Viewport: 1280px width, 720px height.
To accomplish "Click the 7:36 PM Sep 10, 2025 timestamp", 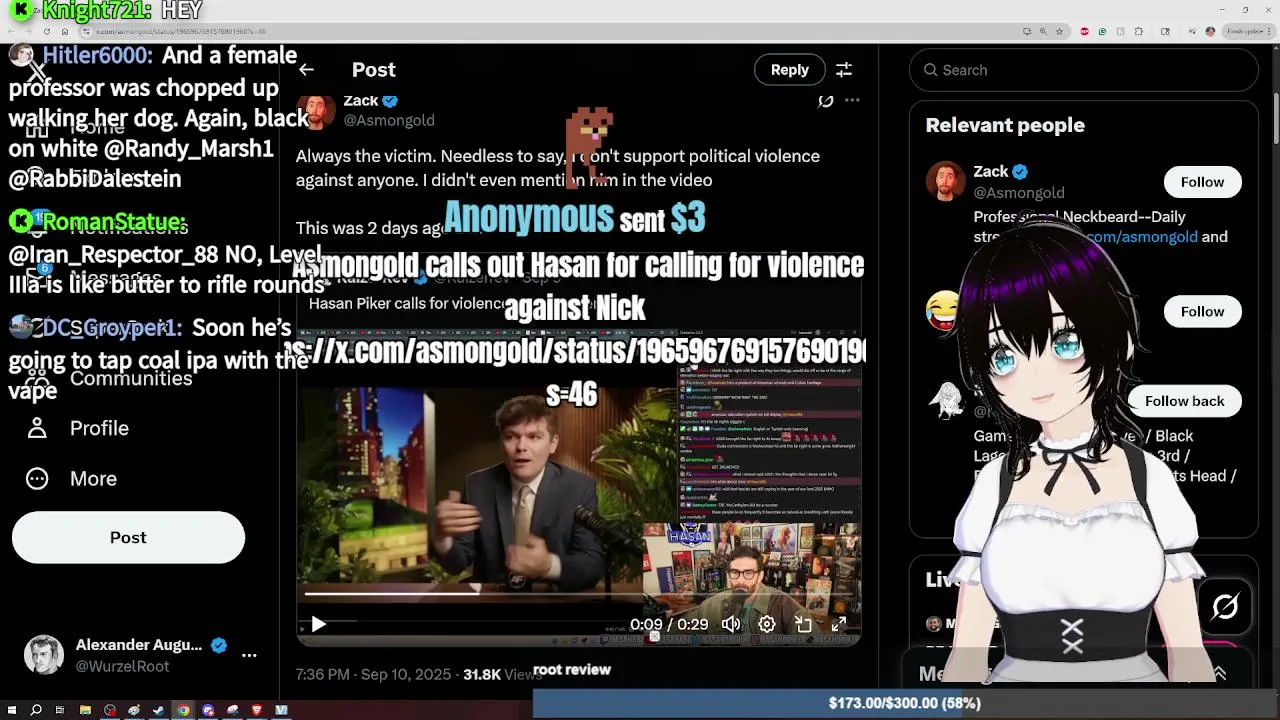I will pyautogui.click(x=373, y=675).
